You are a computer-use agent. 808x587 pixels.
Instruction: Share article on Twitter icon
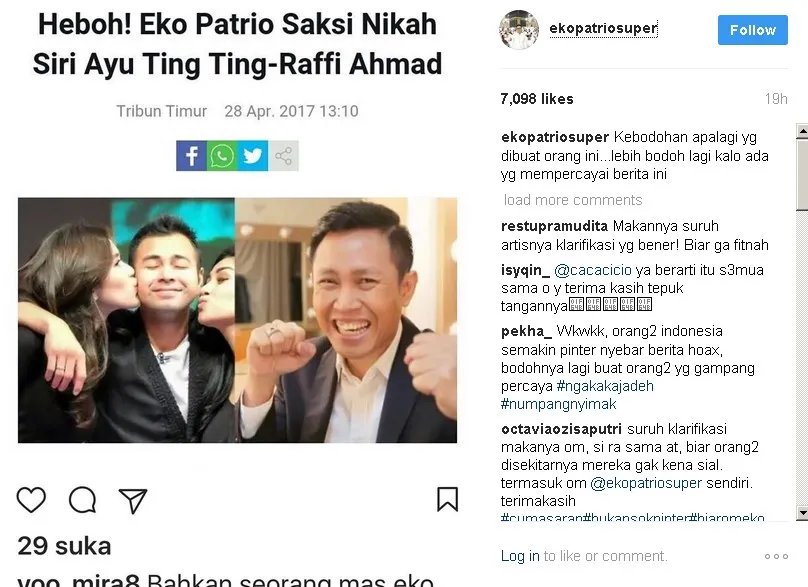click(x=252, y=156)
